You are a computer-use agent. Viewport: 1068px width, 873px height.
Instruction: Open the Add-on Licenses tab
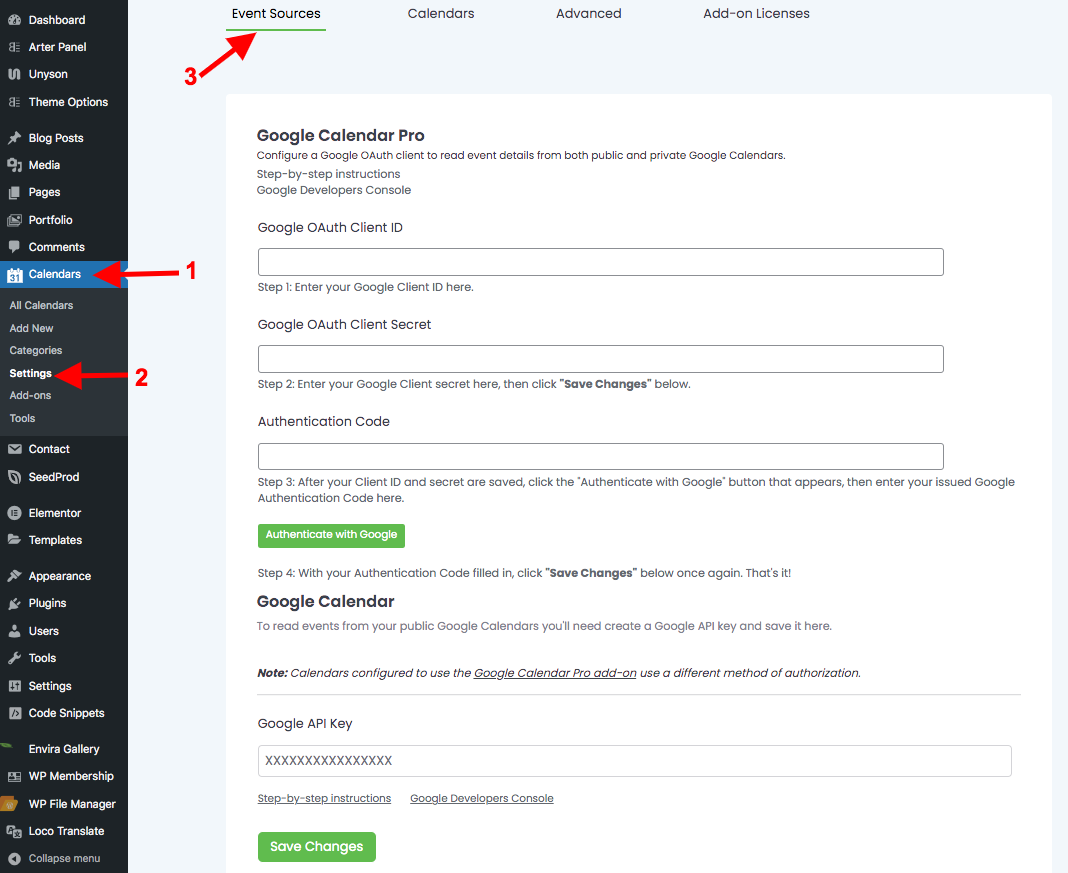[x=756, y=14]
